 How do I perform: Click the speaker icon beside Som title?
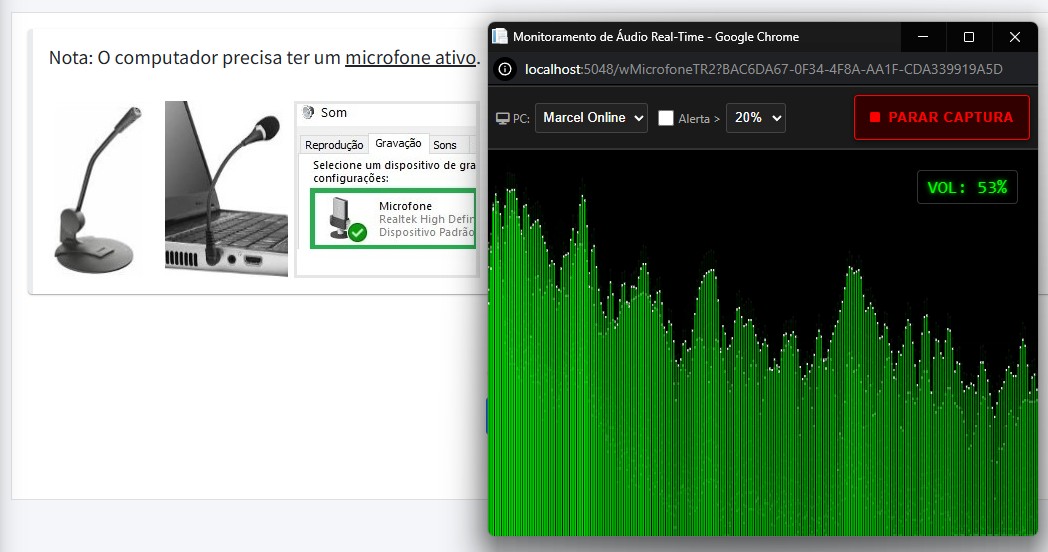(x=308, y=113)
